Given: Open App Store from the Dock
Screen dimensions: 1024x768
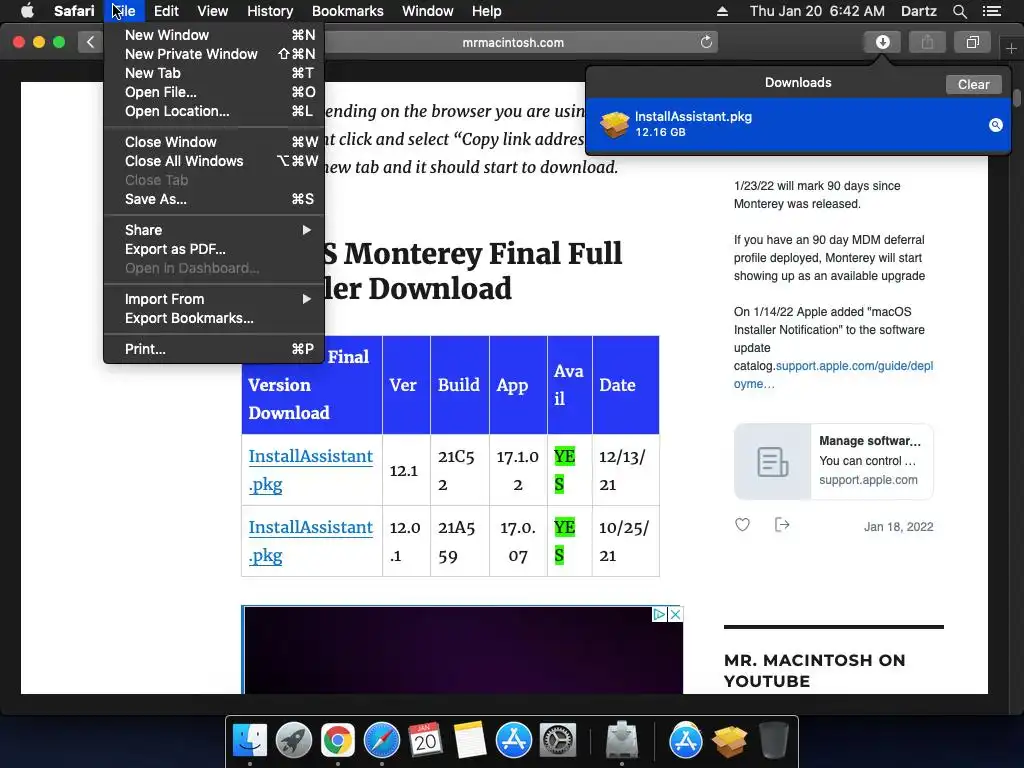Looking at the screenshot, I should coord(513,740).
